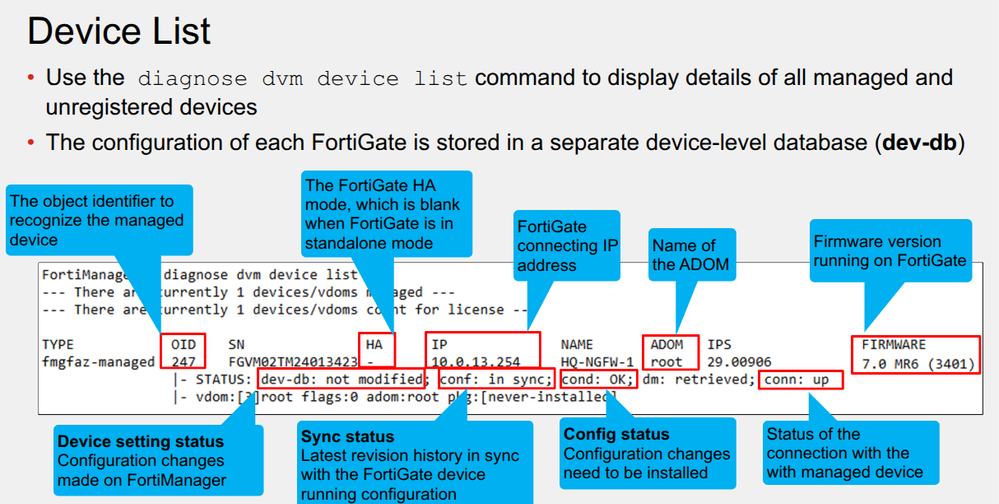
Task: Click the IPS version "29.00906"
Action: (740, 362)
